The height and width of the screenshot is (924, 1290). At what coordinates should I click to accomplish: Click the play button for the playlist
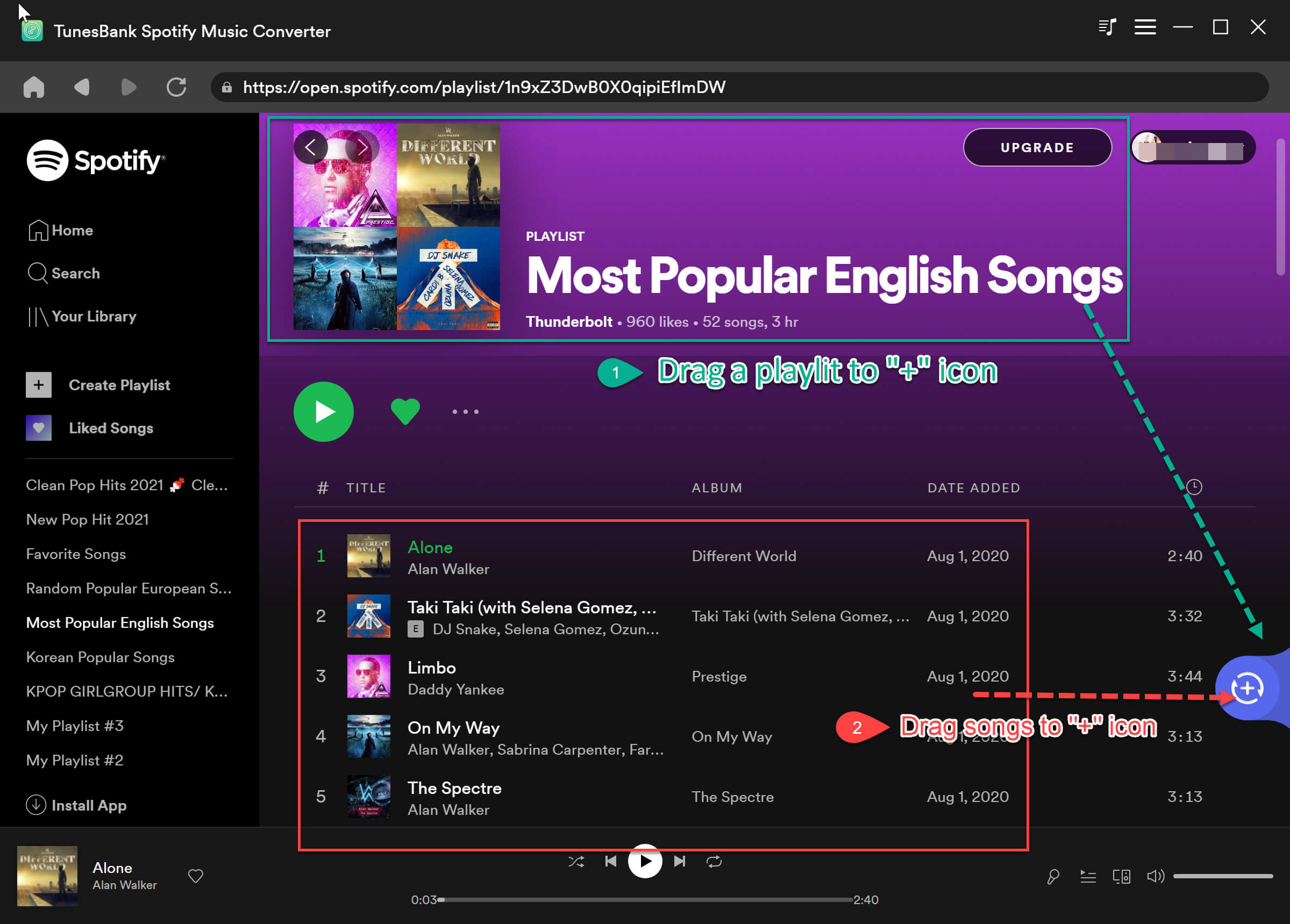[323, 410]
